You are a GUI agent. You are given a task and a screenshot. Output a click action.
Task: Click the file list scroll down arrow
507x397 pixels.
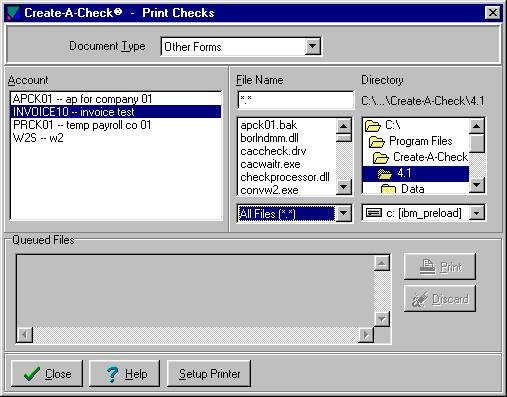coord(344,187)
